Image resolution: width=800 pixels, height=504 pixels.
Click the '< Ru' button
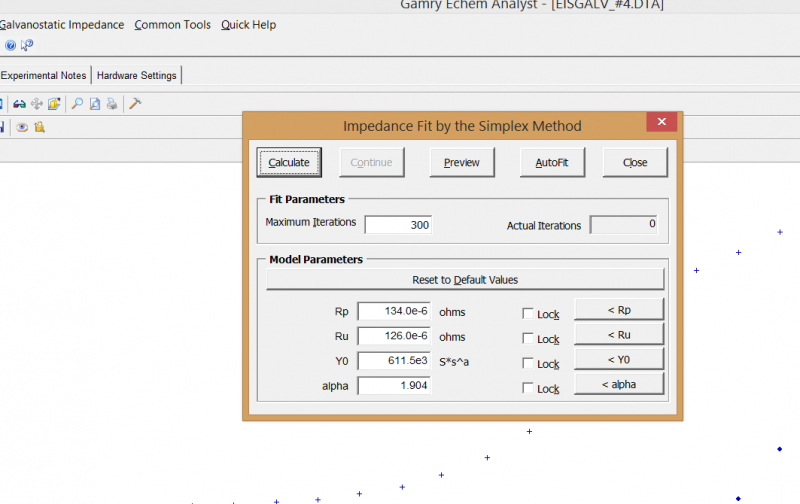coord(619,335)
